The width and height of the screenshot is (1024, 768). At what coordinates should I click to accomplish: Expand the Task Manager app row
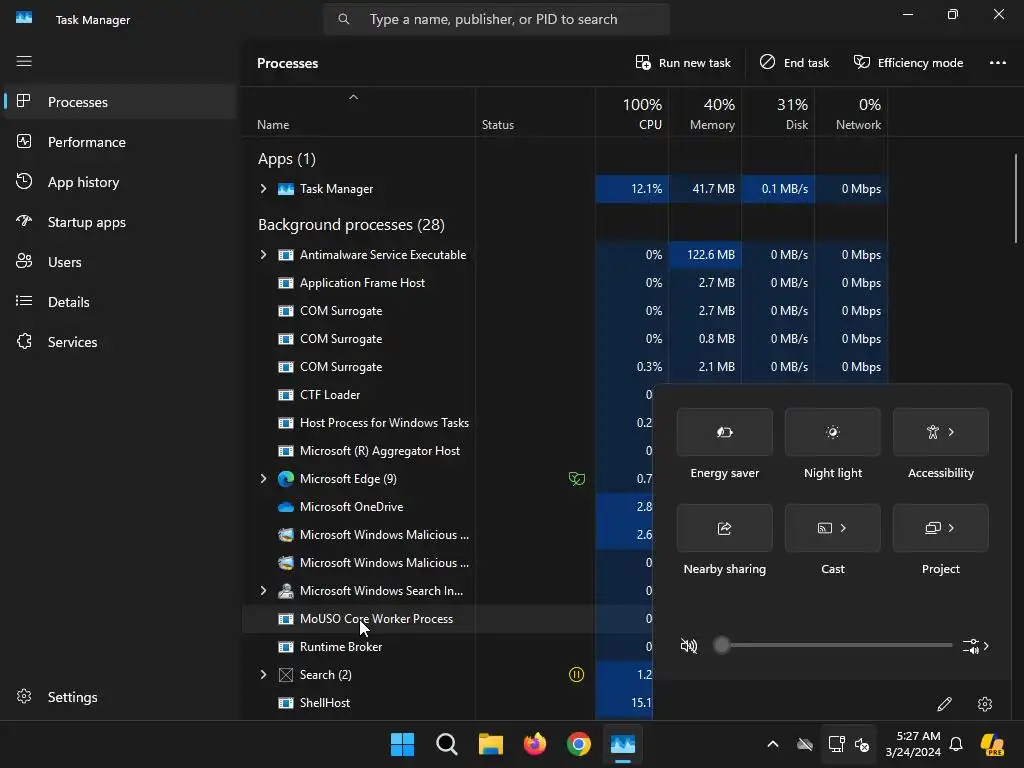(263, 189)
